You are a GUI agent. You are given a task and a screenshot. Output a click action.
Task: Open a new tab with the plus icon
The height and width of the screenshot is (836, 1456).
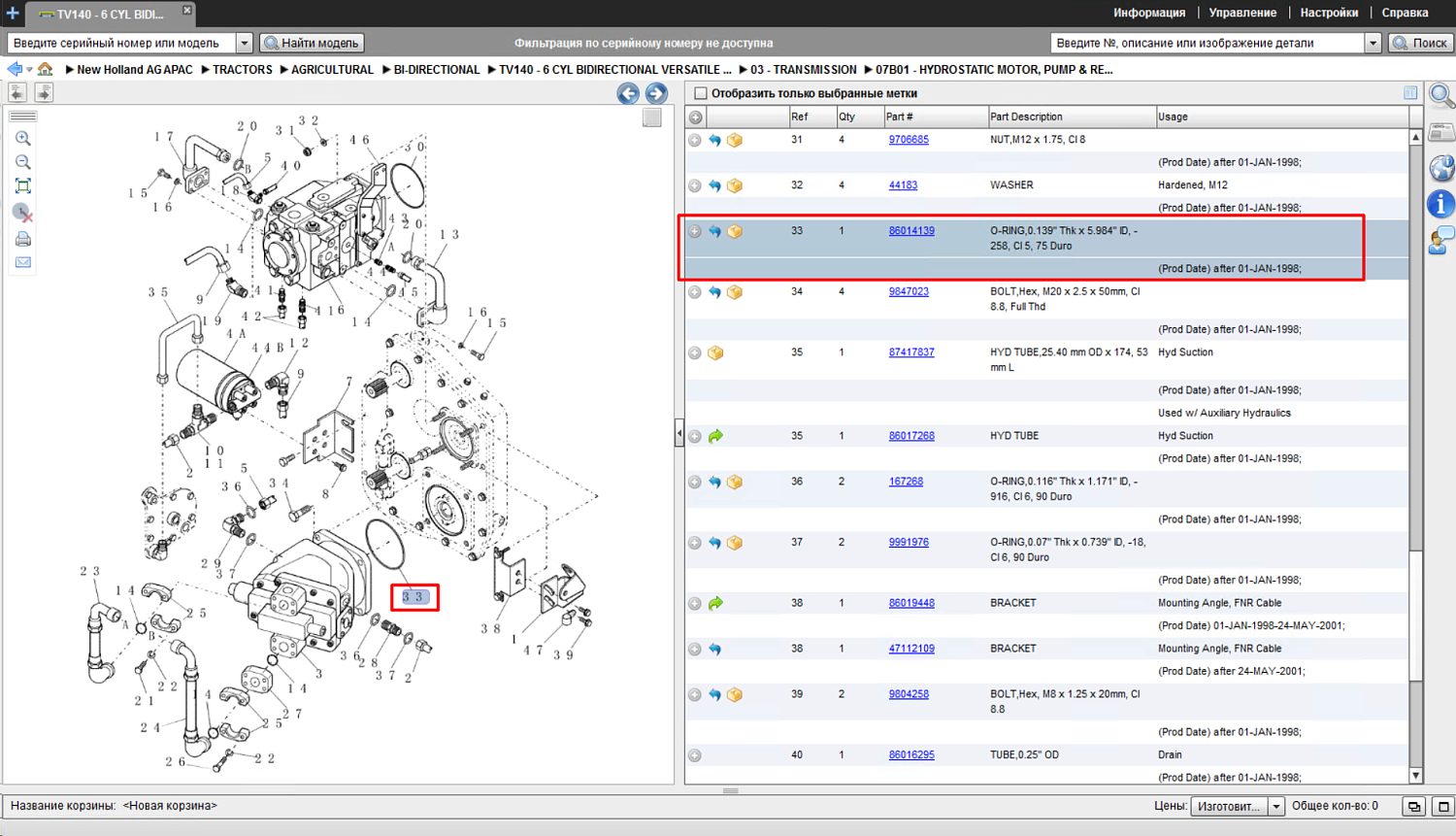[x=13, y=14]
